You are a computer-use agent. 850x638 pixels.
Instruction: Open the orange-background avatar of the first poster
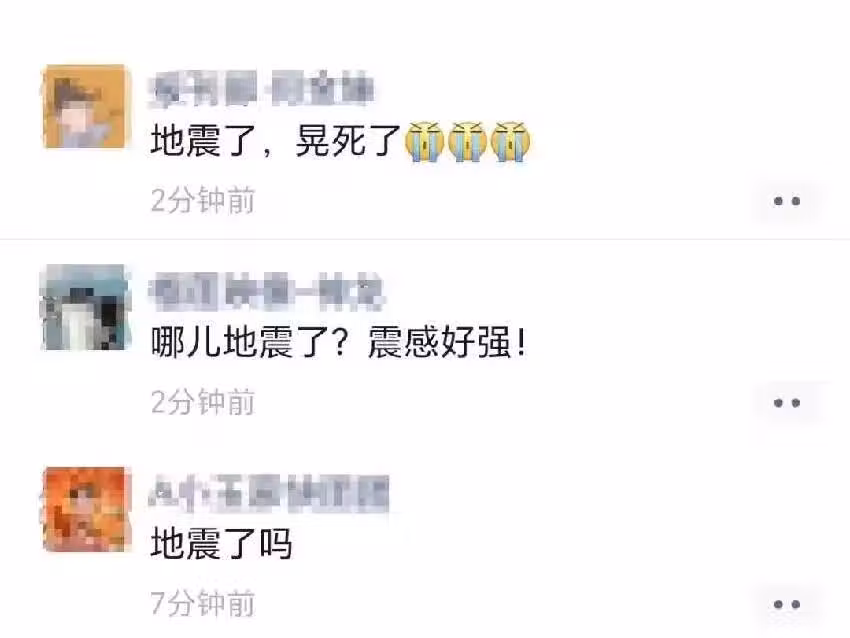click(86, 106)
